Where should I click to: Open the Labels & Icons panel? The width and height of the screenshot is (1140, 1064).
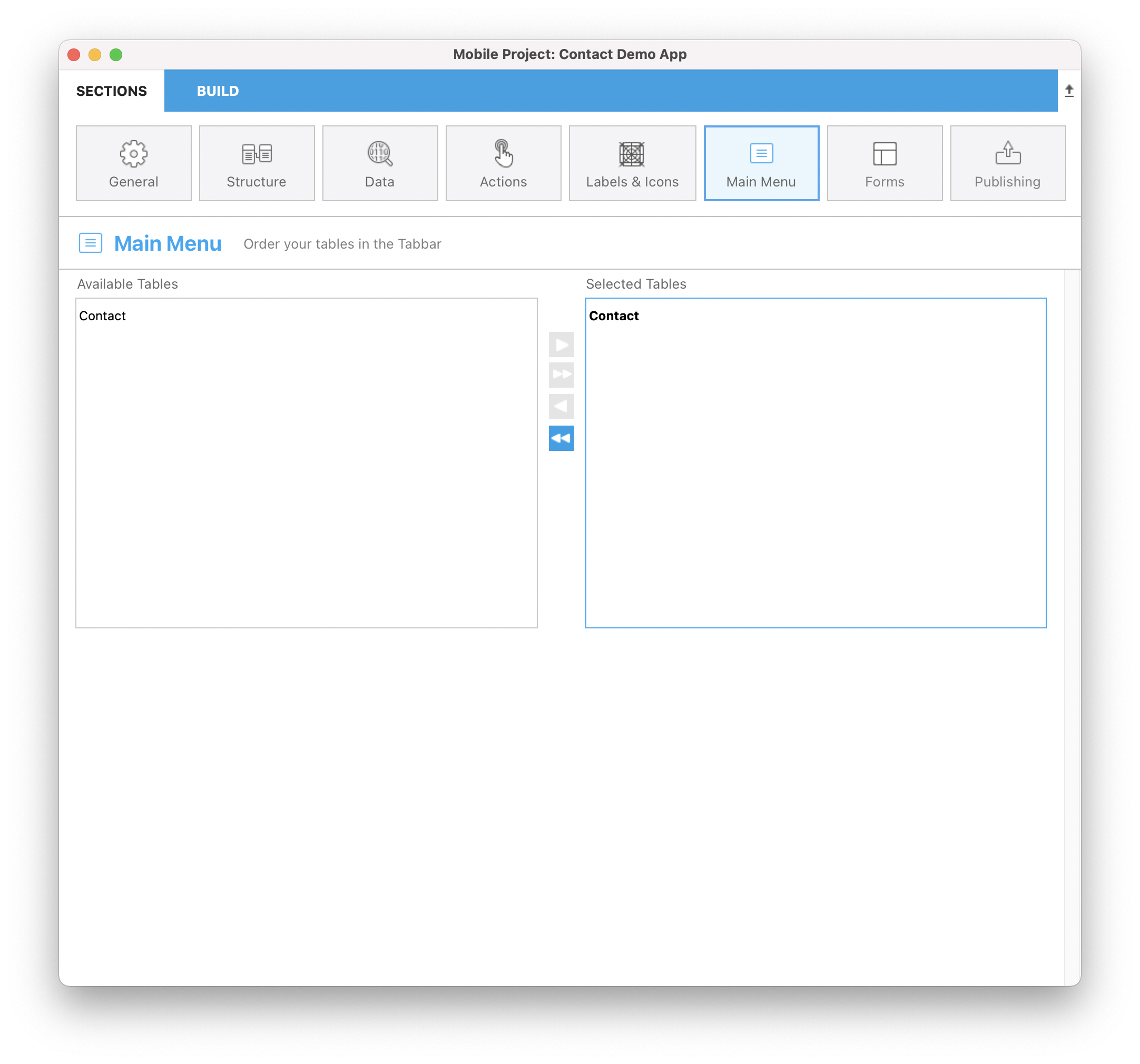point(633,162)
